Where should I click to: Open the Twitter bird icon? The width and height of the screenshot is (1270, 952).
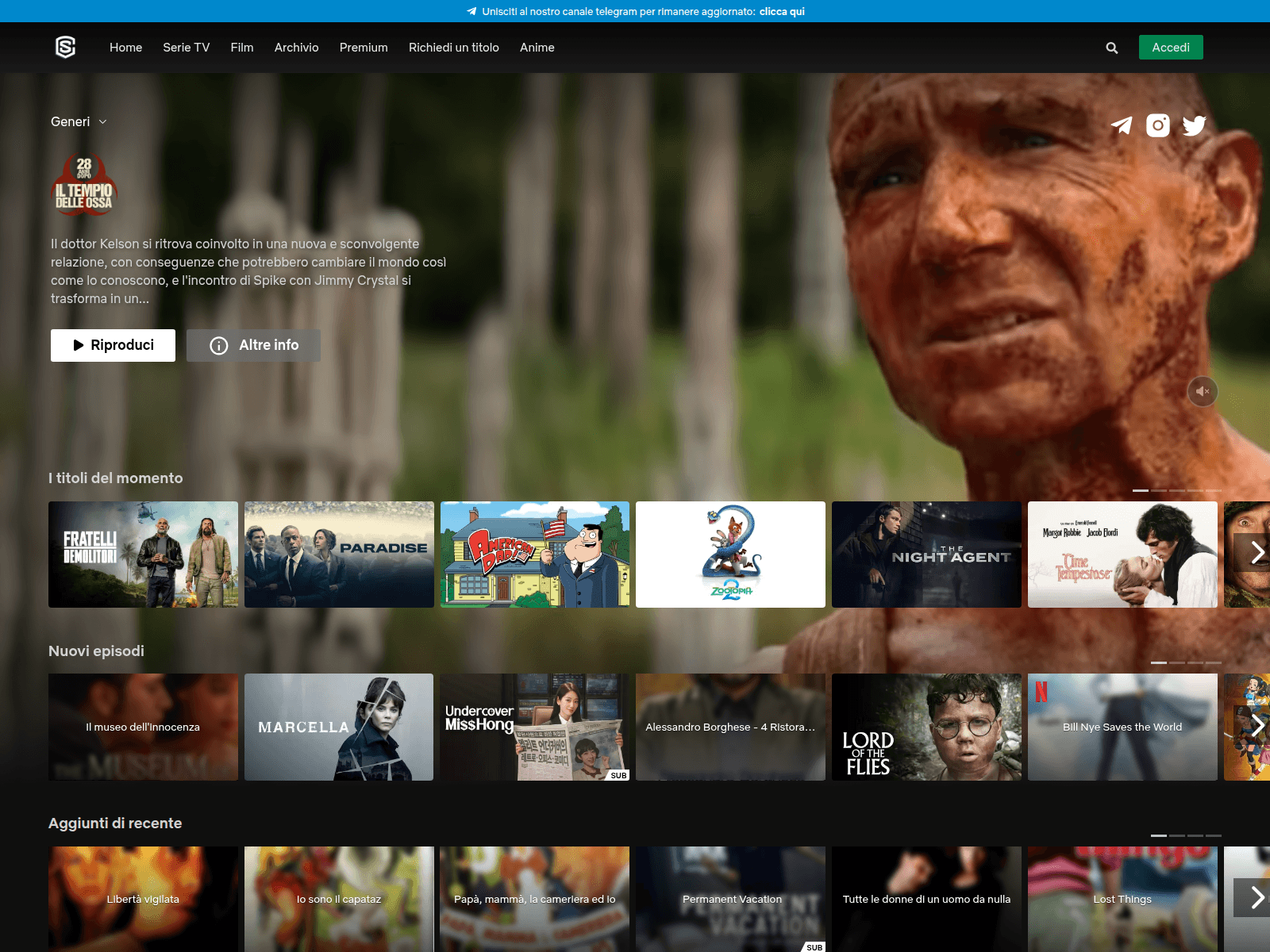1194,125
